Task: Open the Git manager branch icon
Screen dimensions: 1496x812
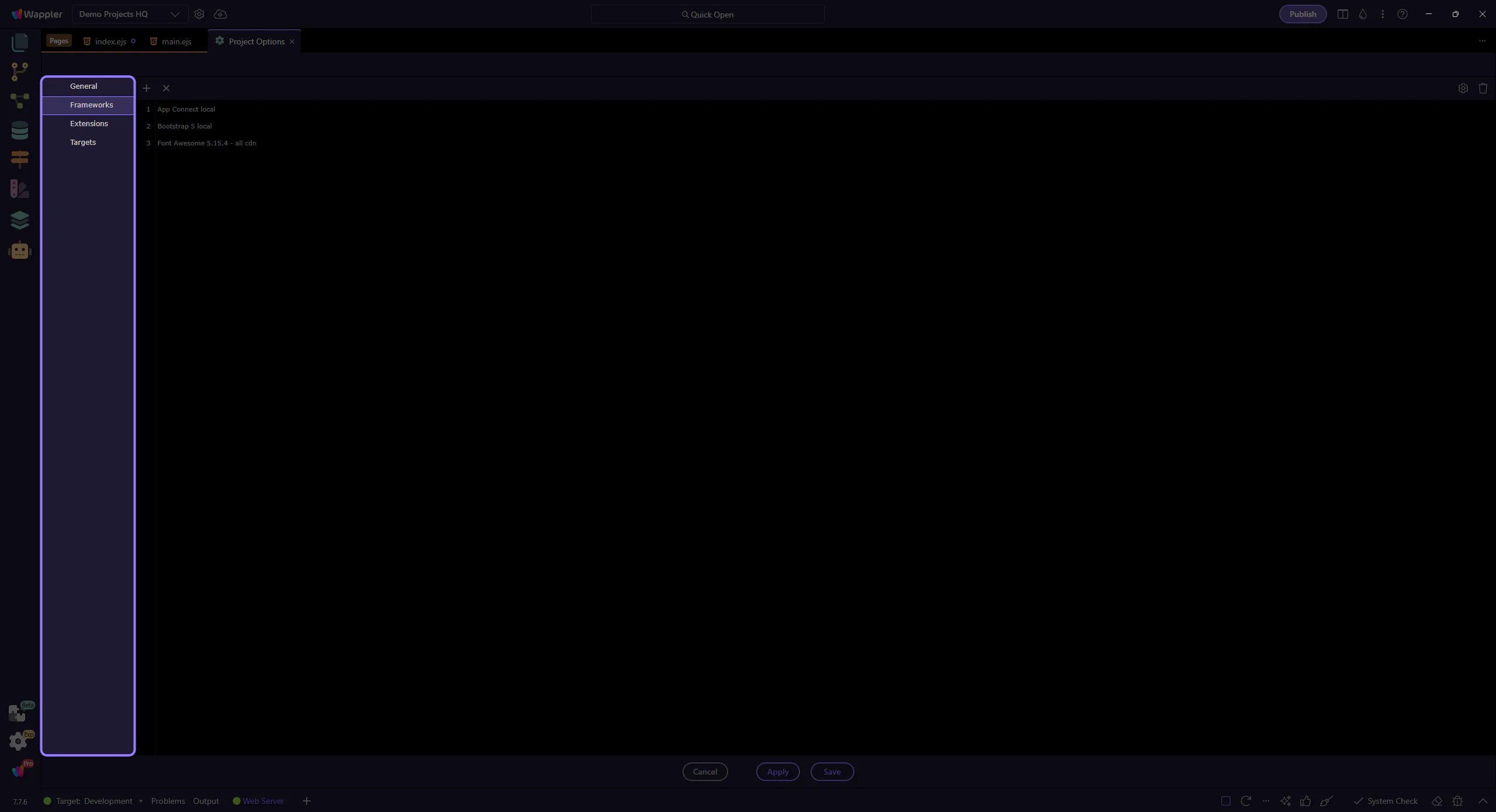Action: [x=20, y=71]
